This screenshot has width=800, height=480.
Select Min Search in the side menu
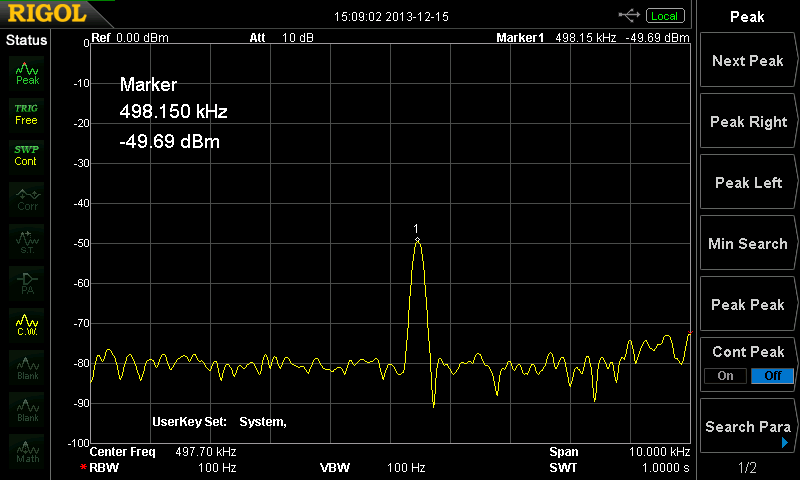click(747, 244)
